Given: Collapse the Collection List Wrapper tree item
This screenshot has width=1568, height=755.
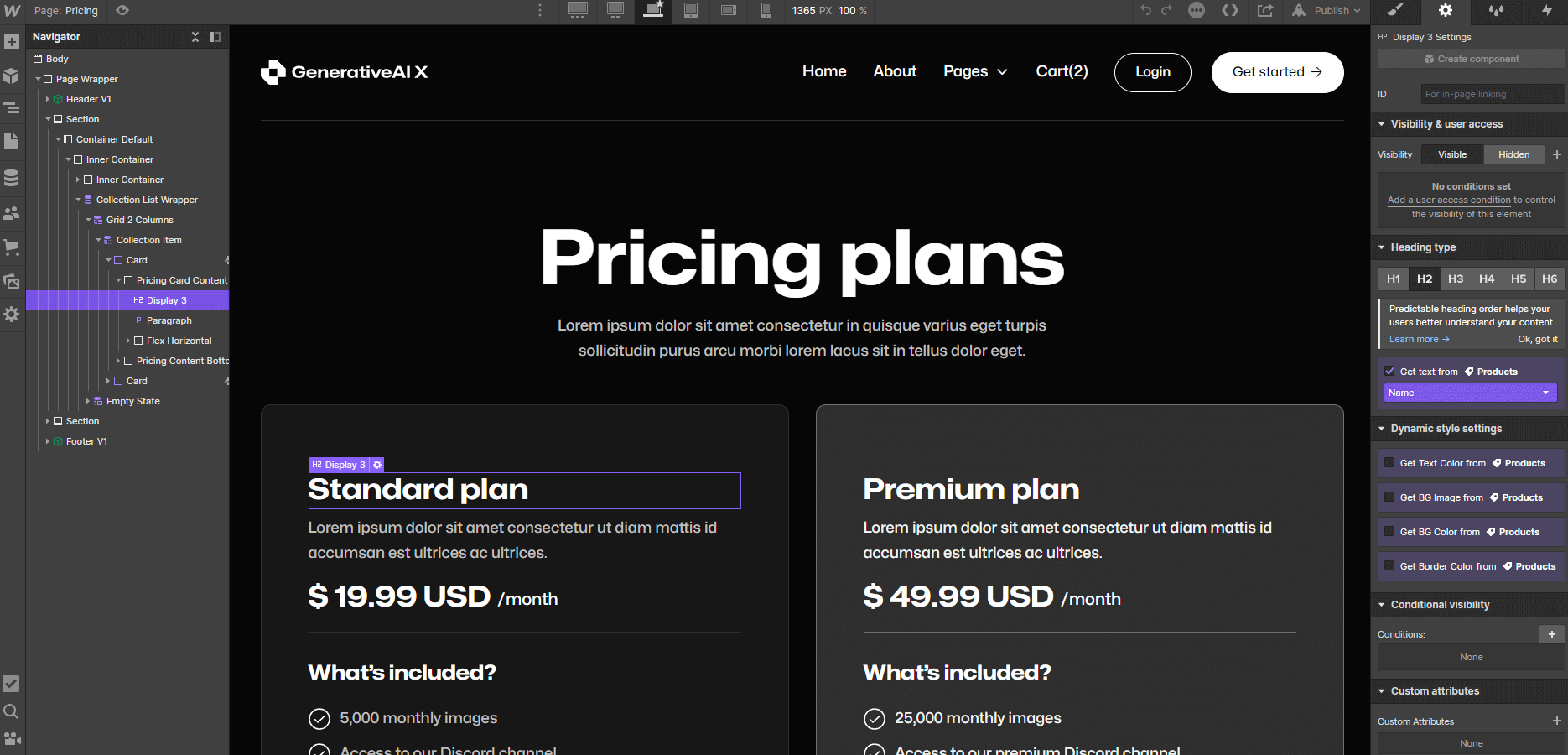Looking at the screenshot, I should click(78, 199).
